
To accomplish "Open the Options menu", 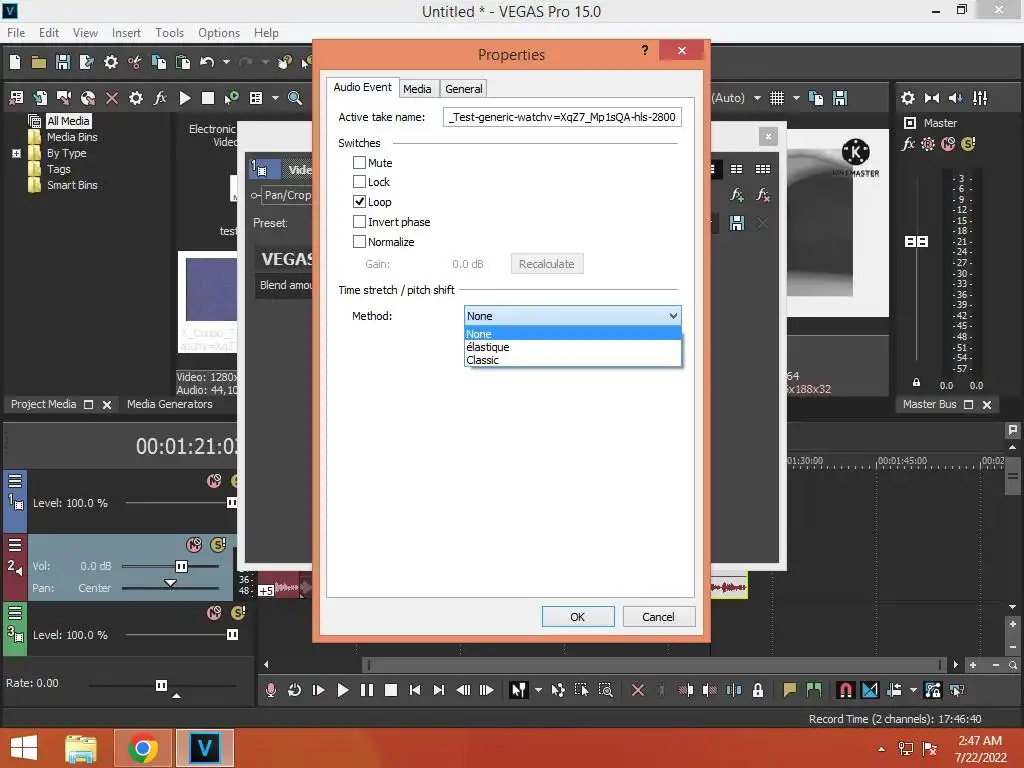I will [219, 33].
